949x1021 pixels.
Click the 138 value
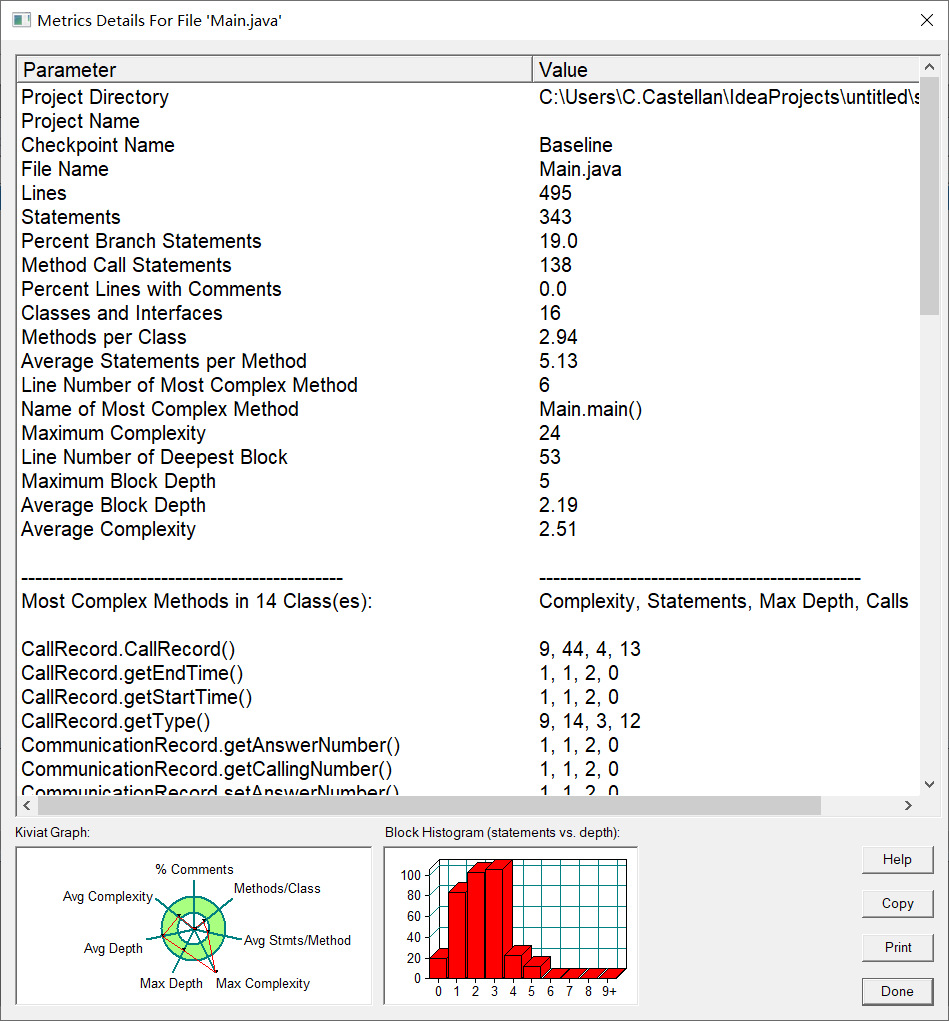tap(555, 265)
